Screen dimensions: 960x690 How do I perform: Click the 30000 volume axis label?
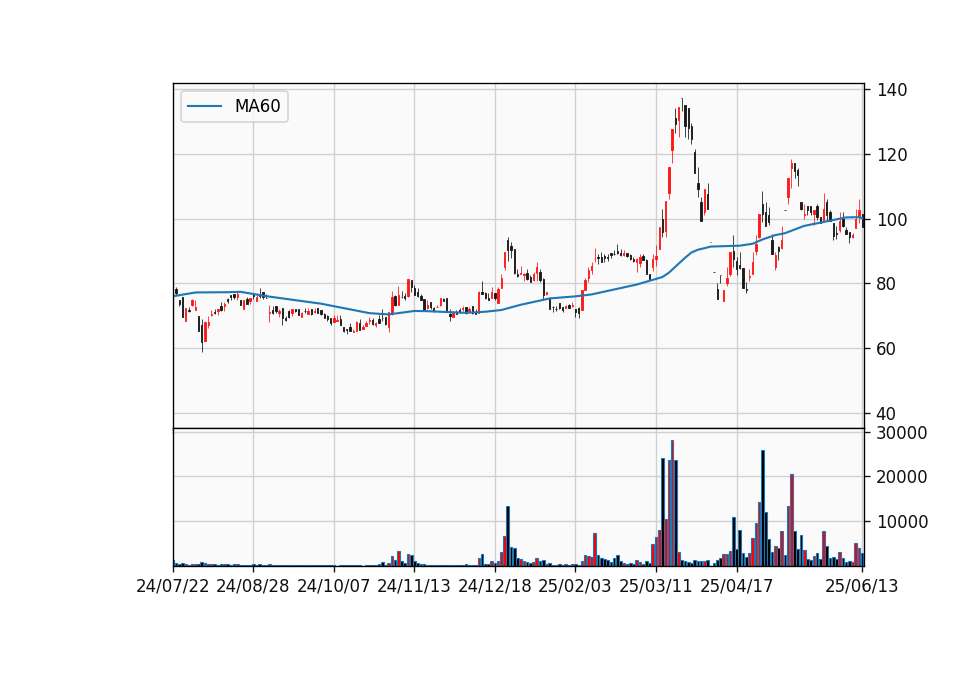pyautogui.click(x=902, y=433)
